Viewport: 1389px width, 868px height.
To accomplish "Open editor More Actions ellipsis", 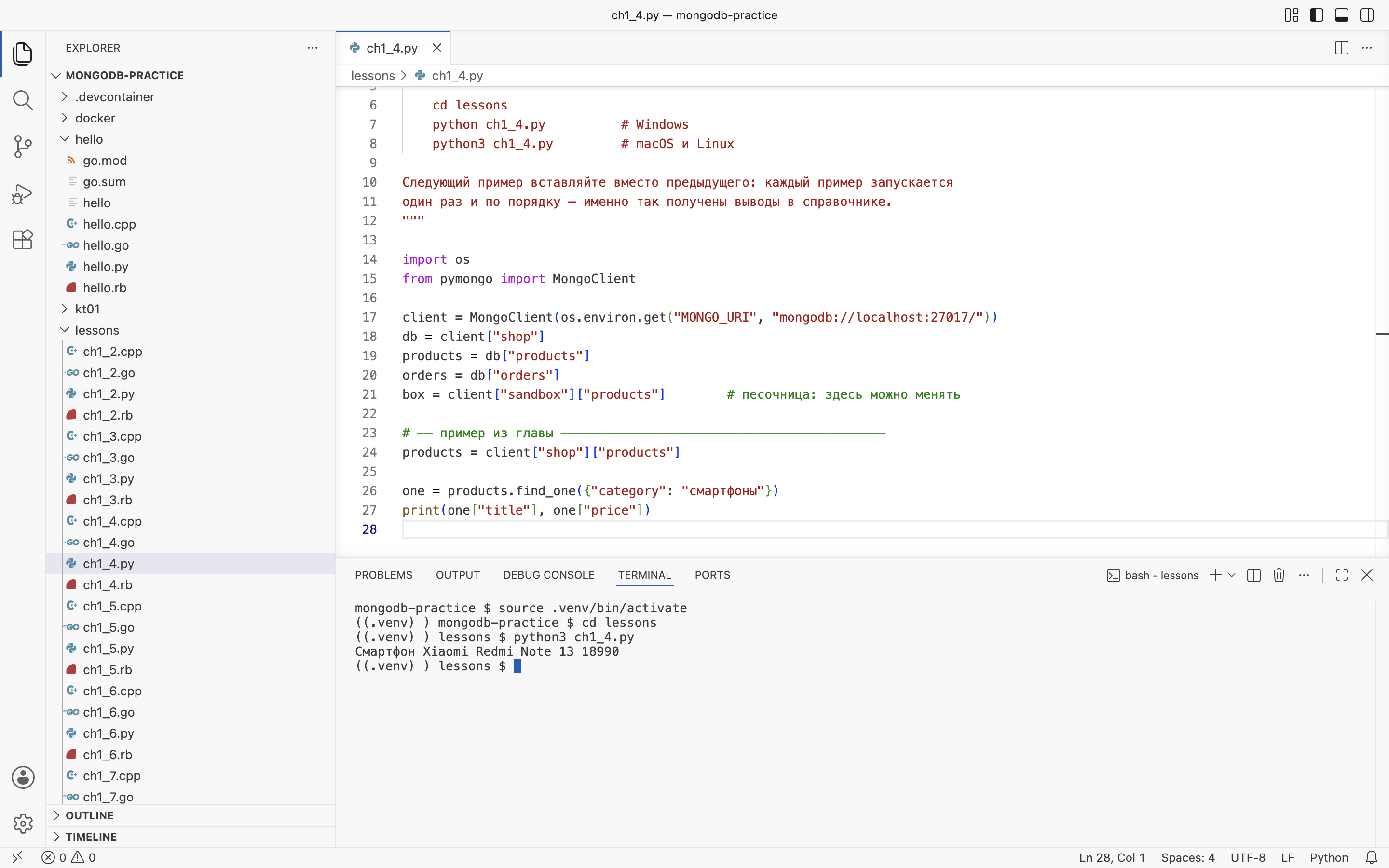I will pyautogui.click(x=1367, y=48).
